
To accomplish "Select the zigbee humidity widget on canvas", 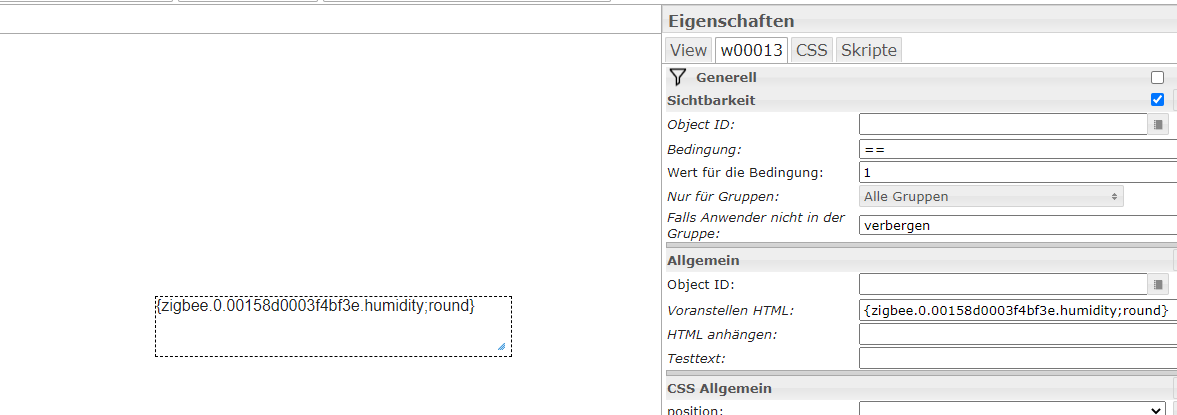I will point(333,326).
